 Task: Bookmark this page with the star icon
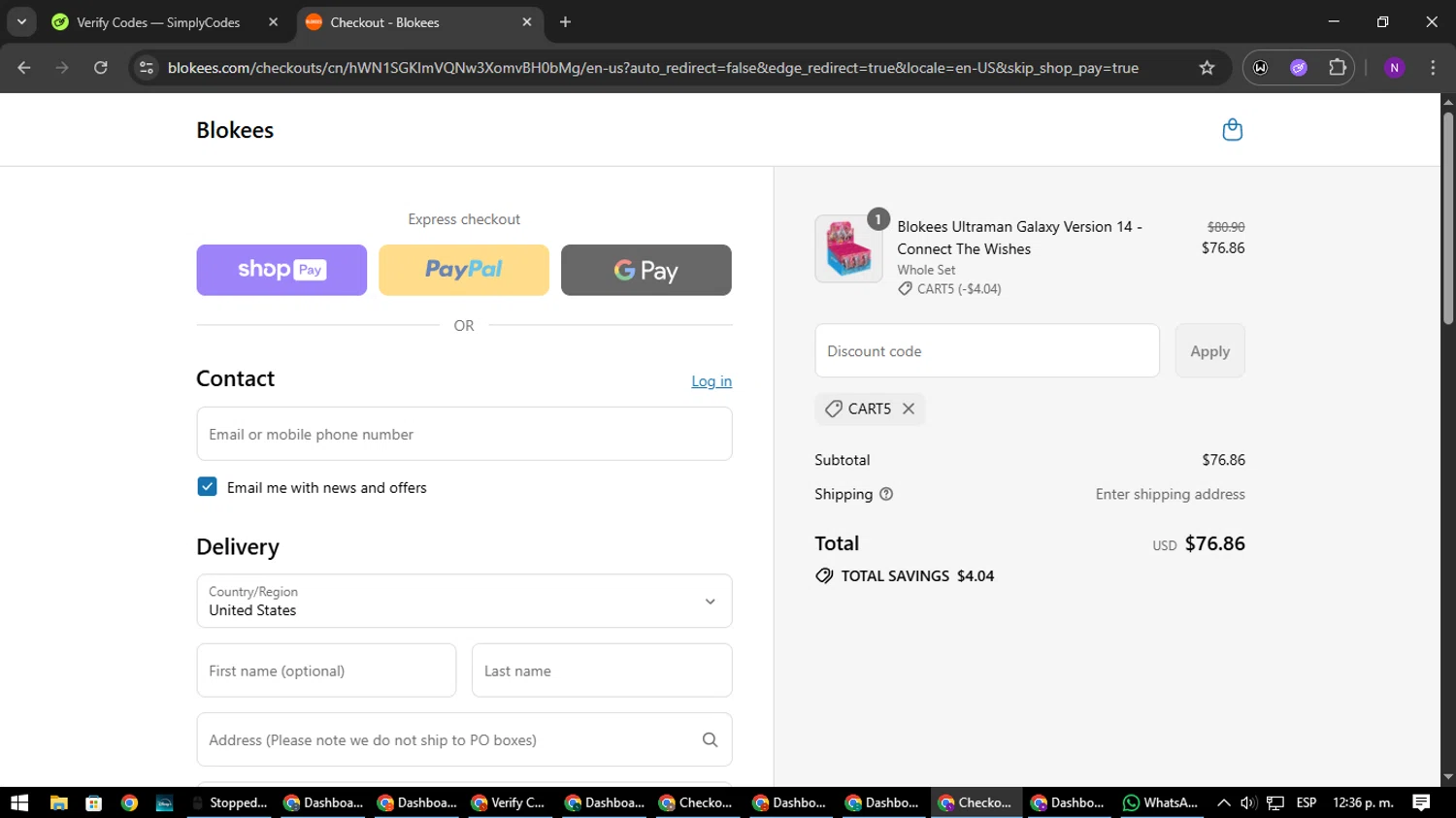(x=1207, y=68)
